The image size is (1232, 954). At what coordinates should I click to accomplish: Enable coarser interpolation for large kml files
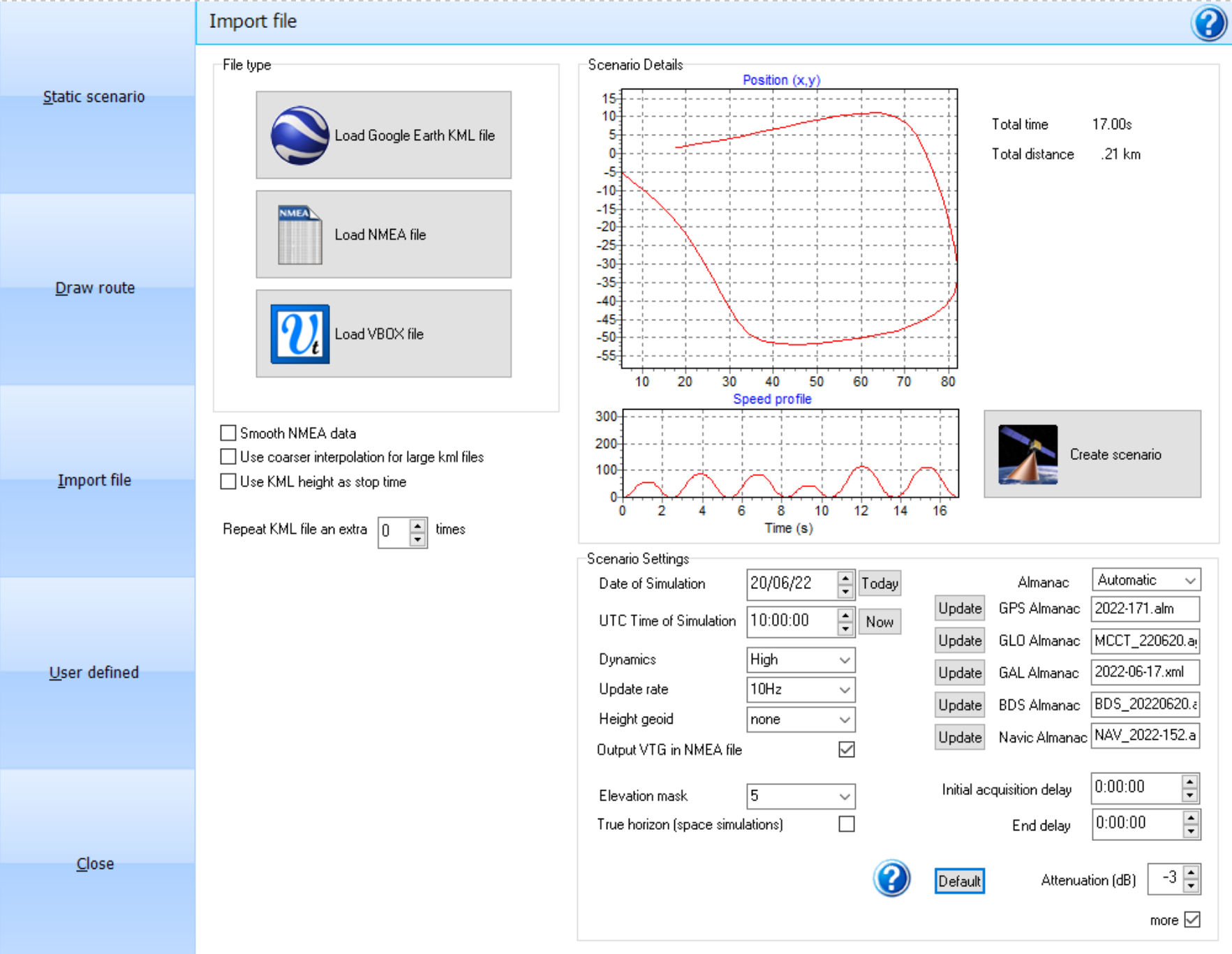coord(228,456)
